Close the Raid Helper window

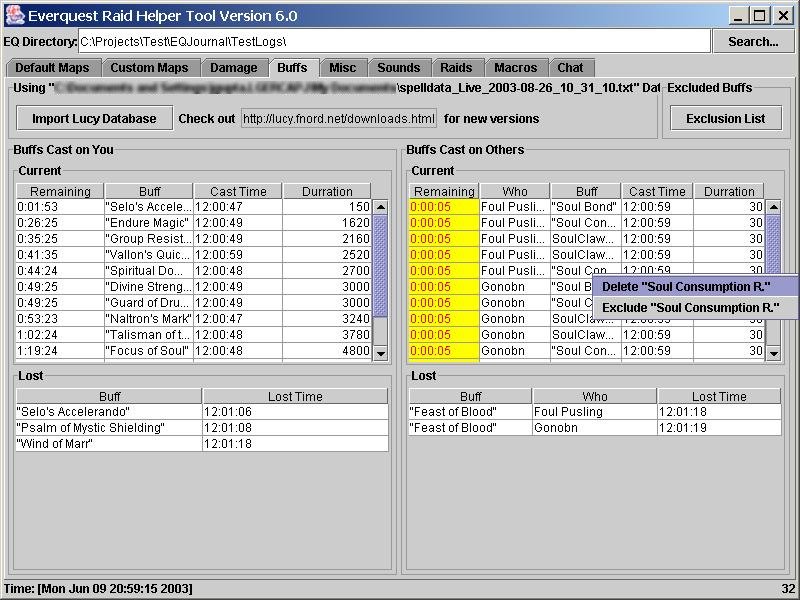(783, 16)
